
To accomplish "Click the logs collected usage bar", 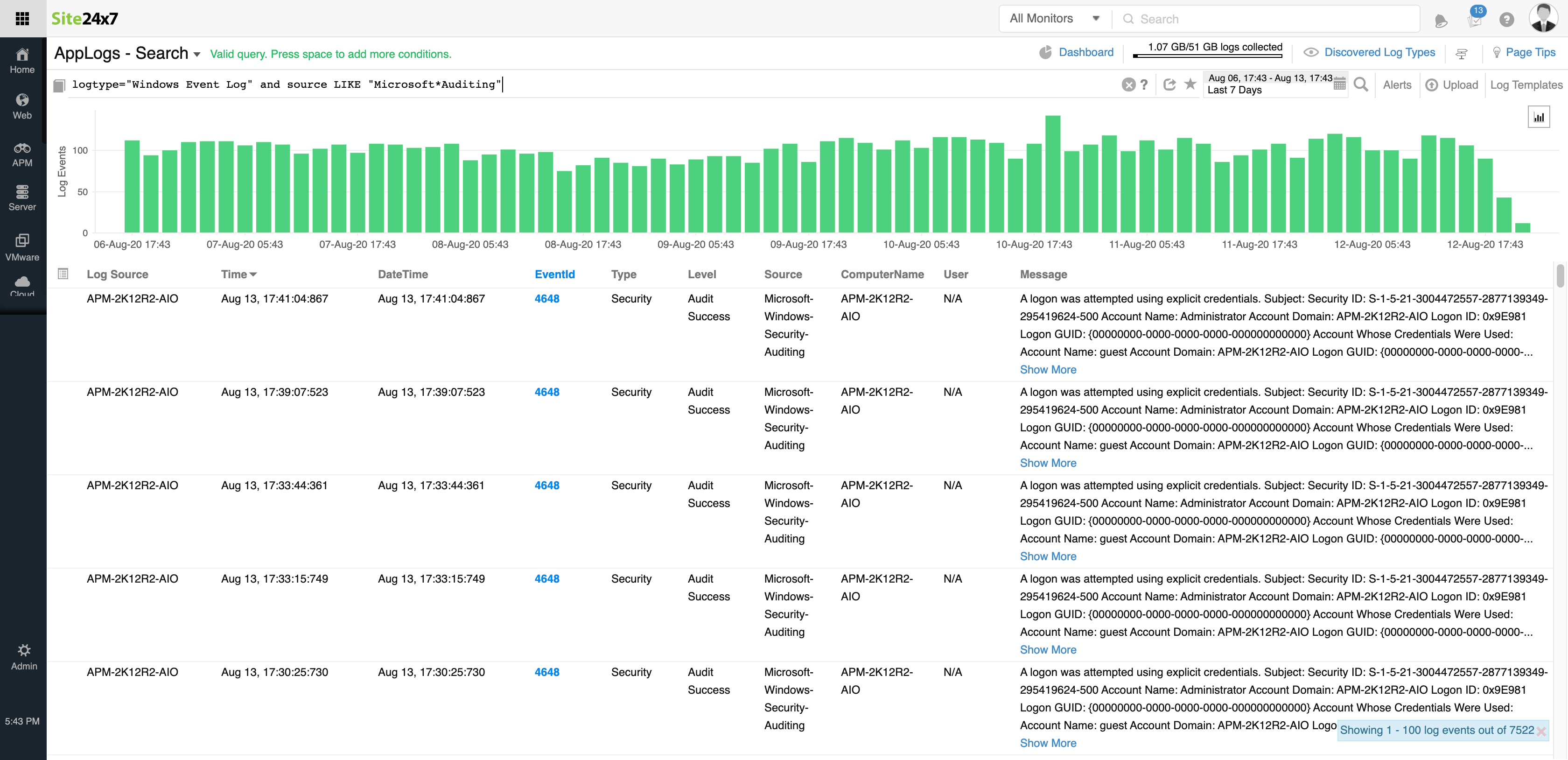I will click(1207, 56).
